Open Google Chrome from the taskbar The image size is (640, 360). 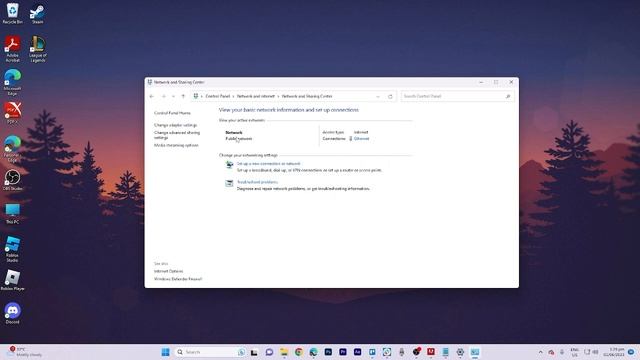click(299, 352)
